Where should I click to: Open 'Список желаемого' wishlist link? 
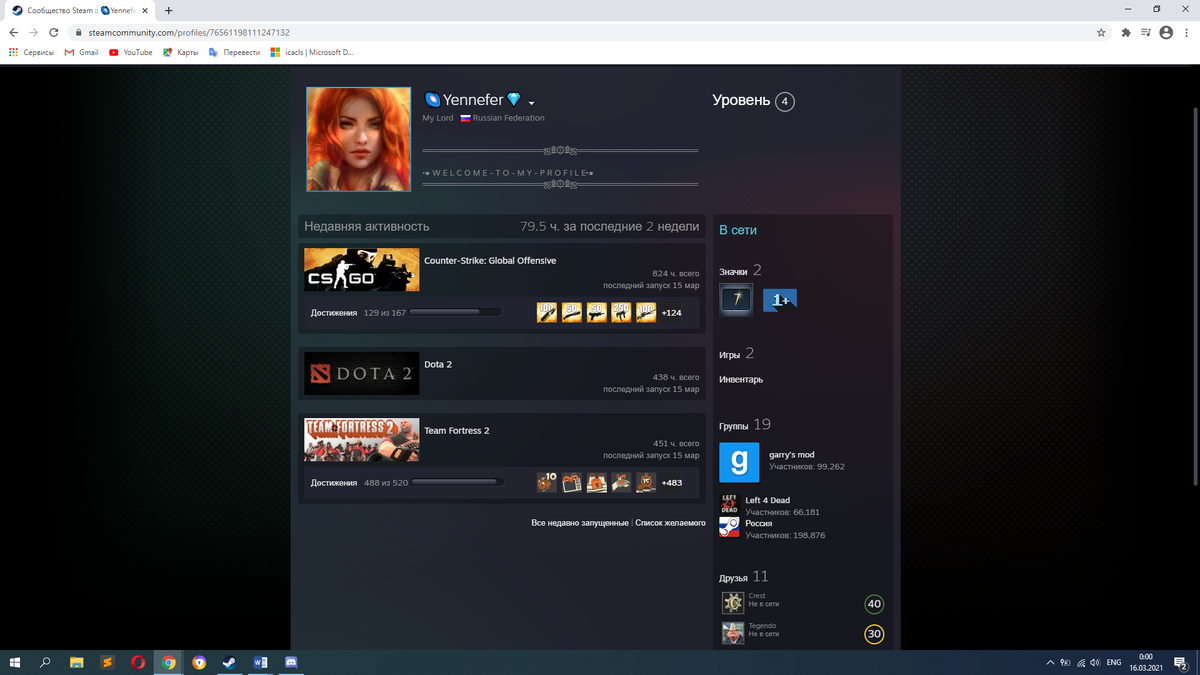(670, 523)
